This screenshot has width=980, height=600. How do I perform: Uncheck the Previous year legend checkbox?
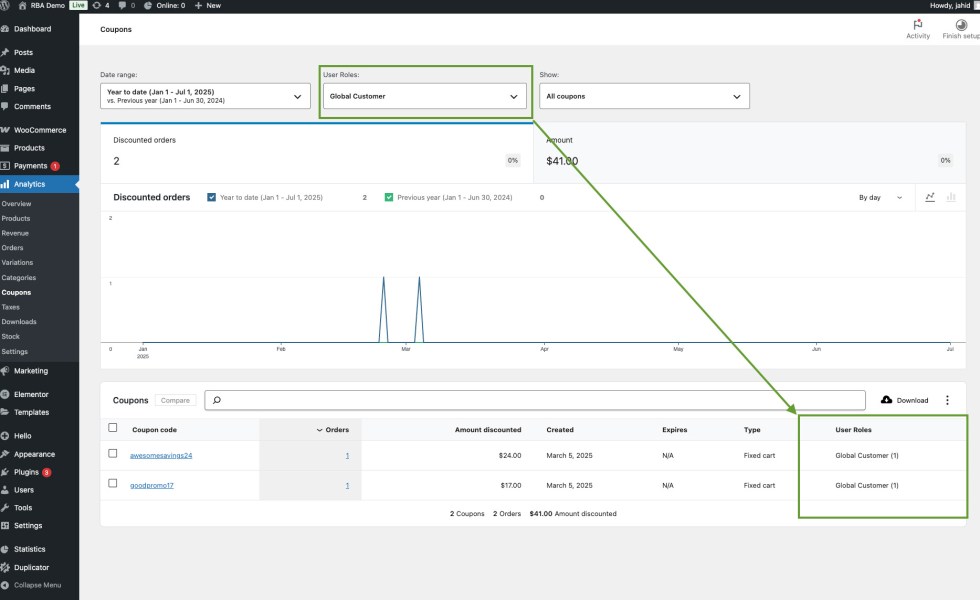click(389, 197)
